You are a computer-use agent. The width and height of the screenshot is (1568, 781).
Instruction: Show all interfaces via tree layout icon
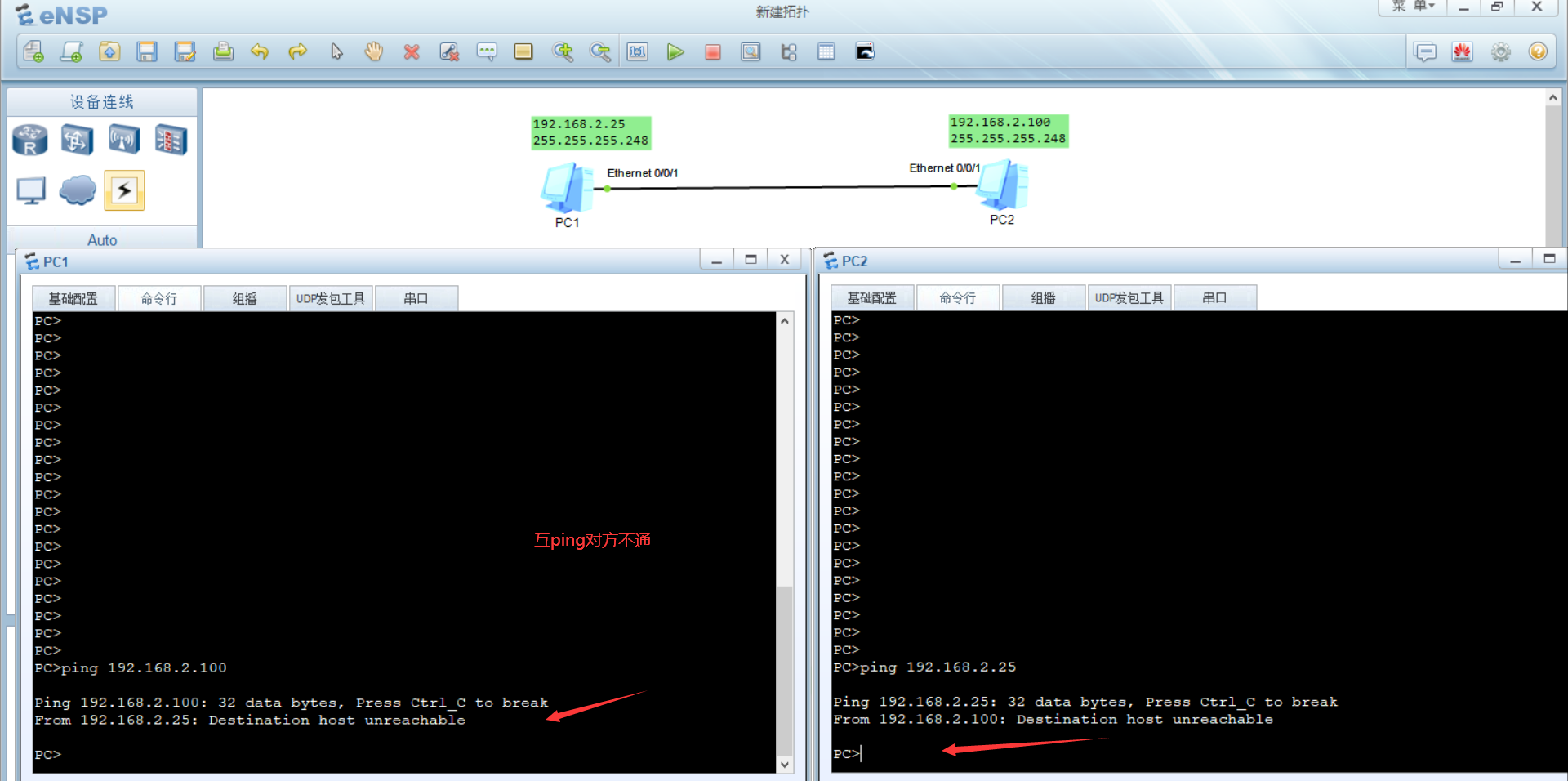(x=789, y=52)
